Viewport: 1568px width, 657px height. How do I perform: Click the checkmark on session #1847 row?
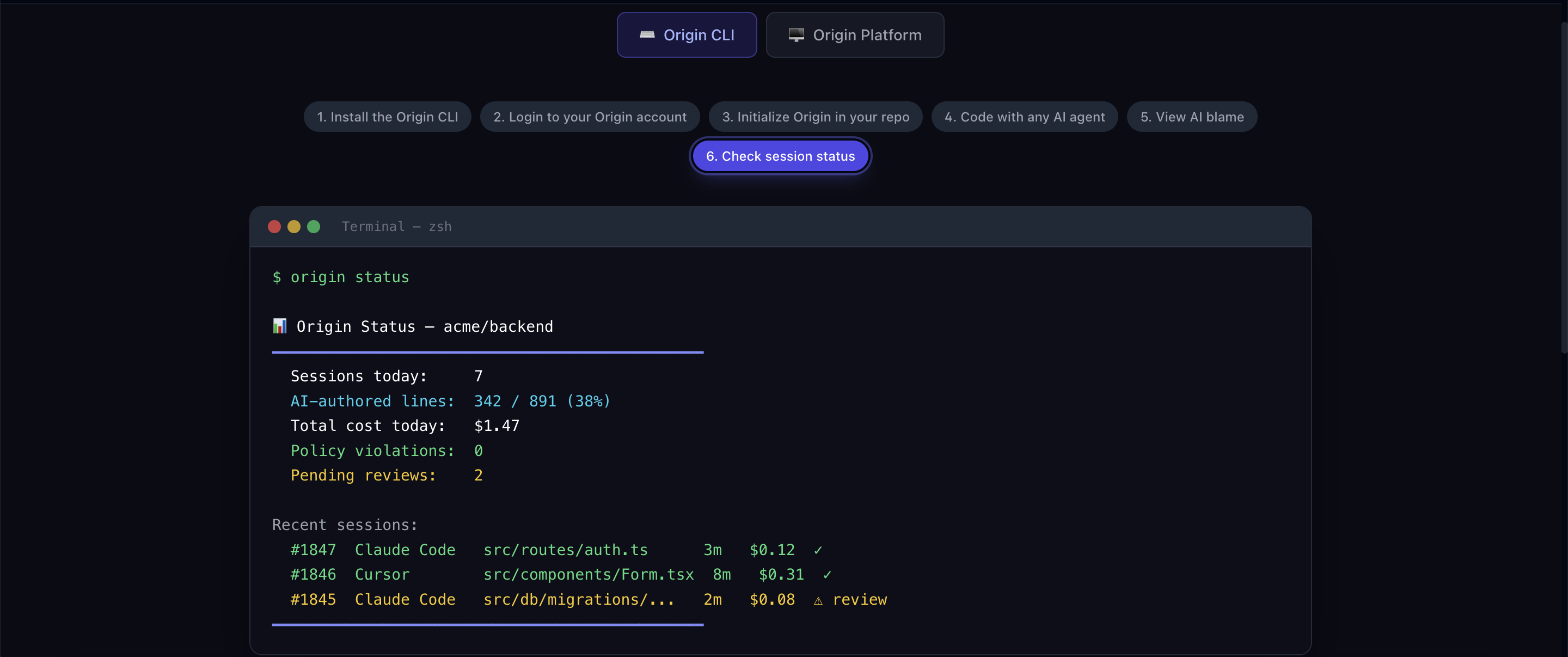click(x=818, y=550)
